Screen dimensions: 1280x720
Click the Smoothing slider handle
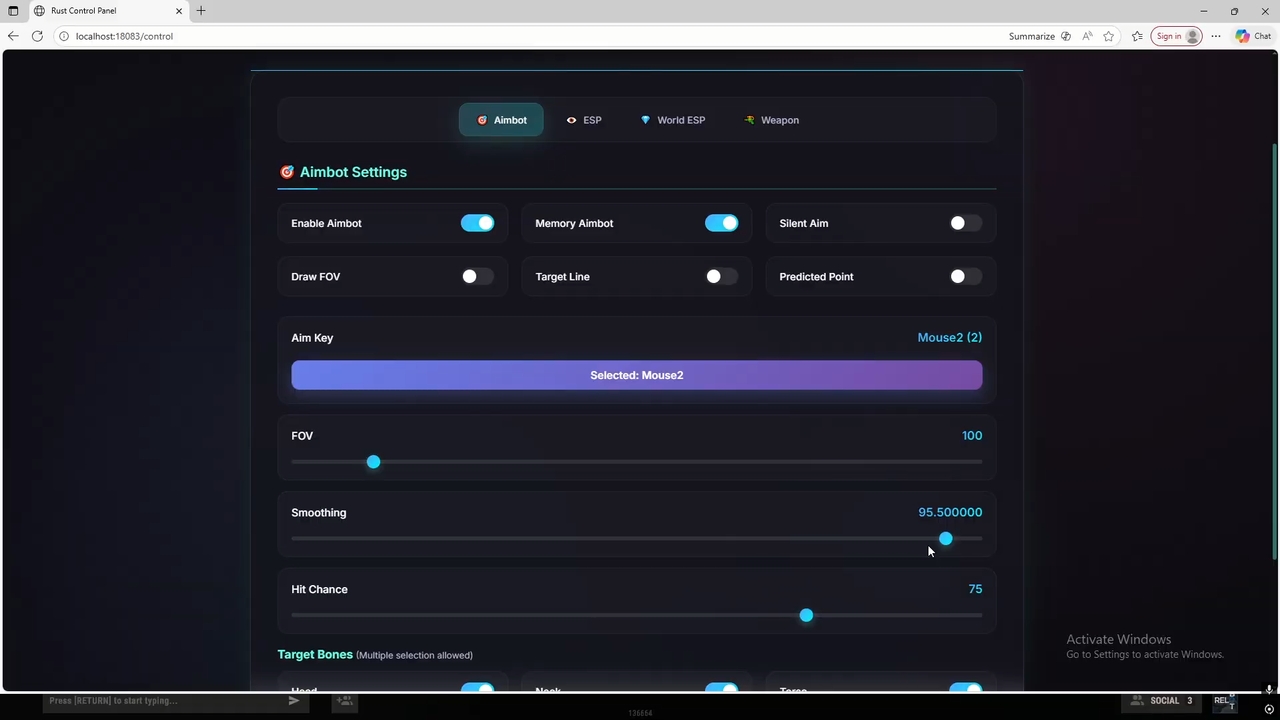click(945, 539)
